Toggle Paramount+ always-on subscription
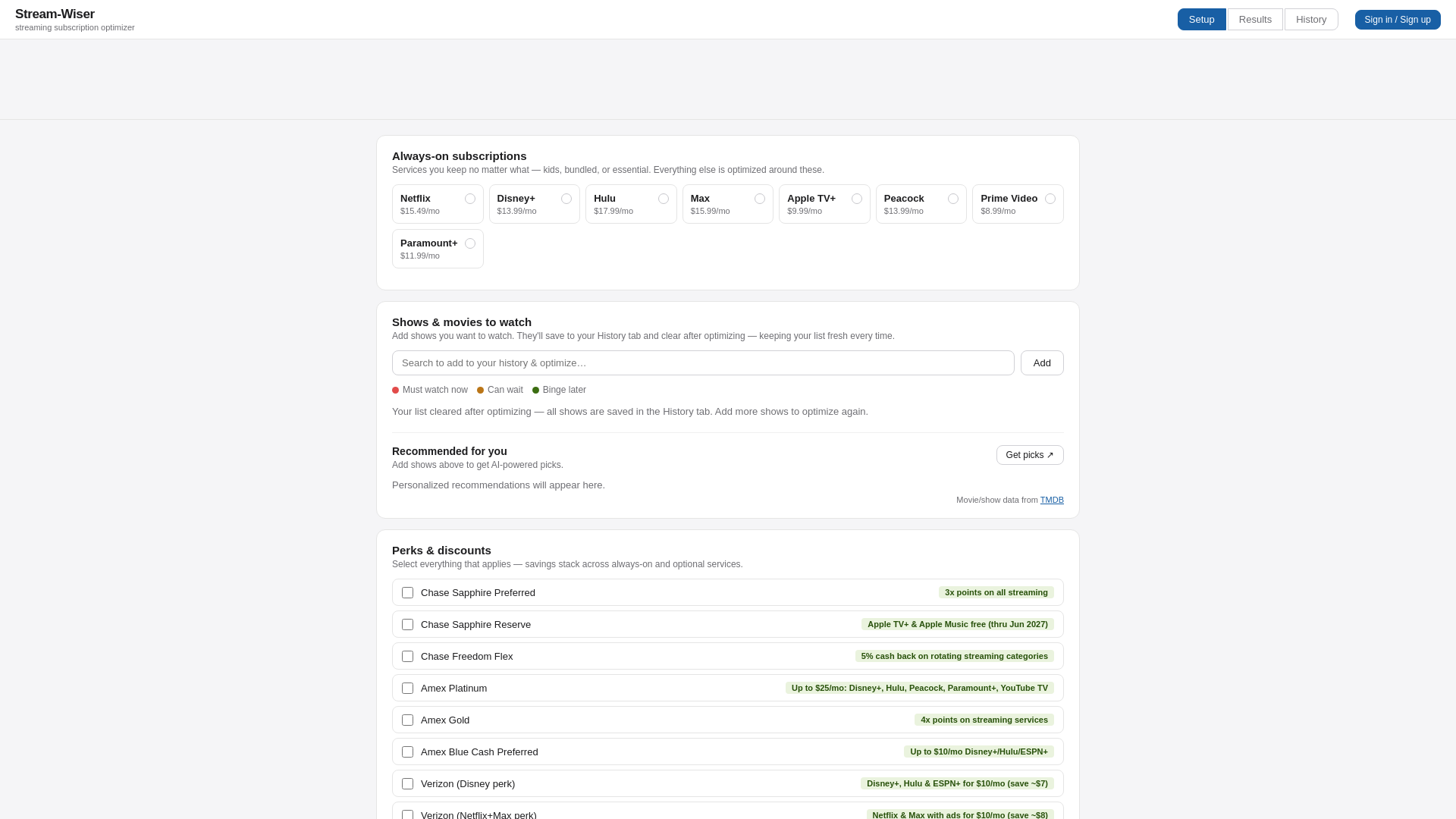 pyautogui.click(x=438, y=249)
